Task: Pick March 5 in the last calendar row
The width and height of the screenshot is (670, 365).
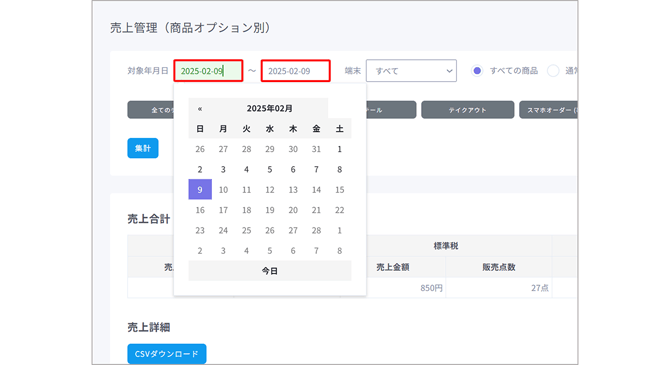Action: click(270, 250)
